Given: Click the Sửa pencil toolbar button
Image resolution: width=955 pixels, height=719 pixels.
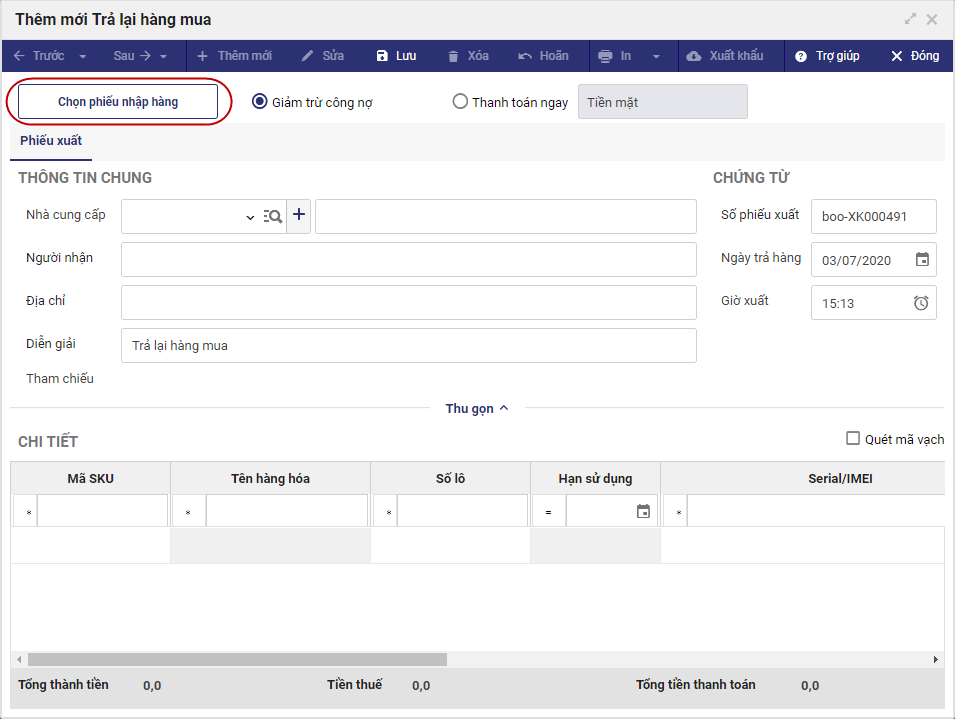Looking at the screenshot, I should tap(323, 56).
